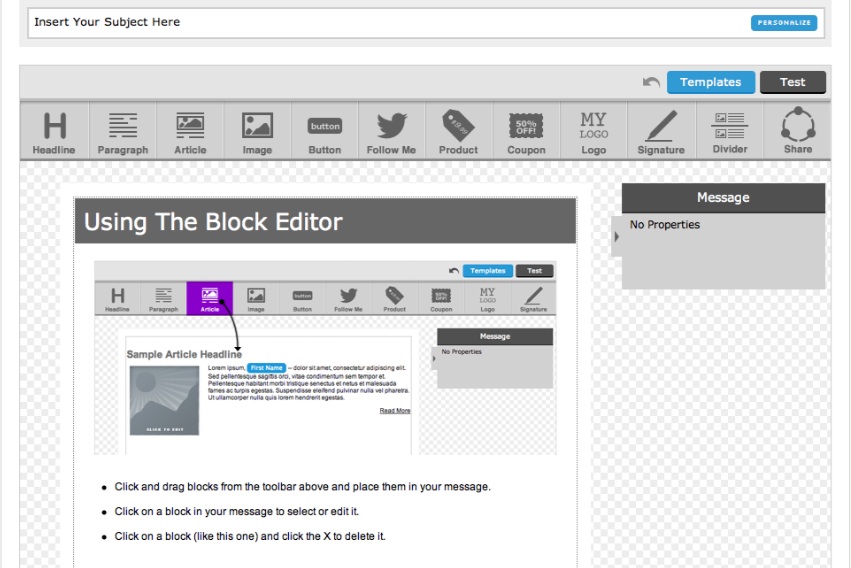Choose the Product price tag block
The height and width of the screenshot is (568, 851).
point(459,132)
